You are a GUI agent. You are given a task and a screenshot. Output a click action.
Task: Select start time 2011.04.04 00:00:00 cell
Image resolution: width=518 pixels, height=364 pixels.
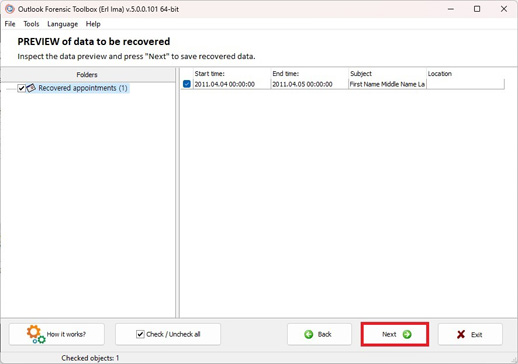[x=232, y=84]
